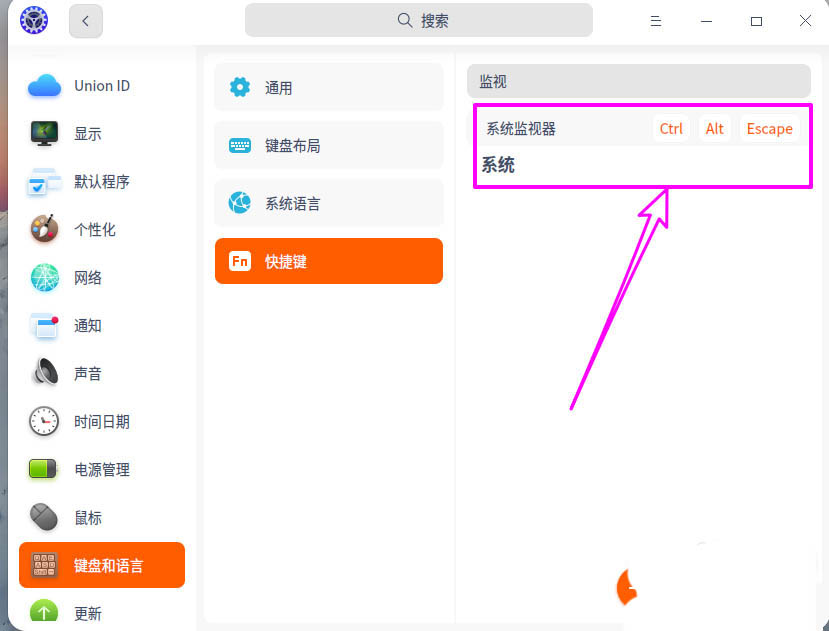Select the 鼠标 mouse settings icon
The height and width of the screenshot is (631, 829).
87,517
